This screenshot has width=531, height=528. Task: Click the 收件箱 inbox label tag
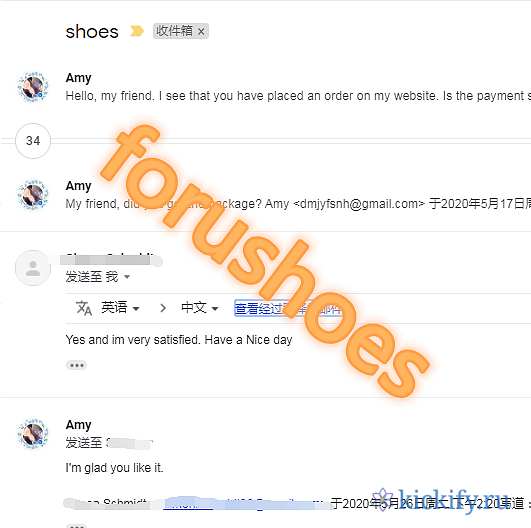[174, 31]
